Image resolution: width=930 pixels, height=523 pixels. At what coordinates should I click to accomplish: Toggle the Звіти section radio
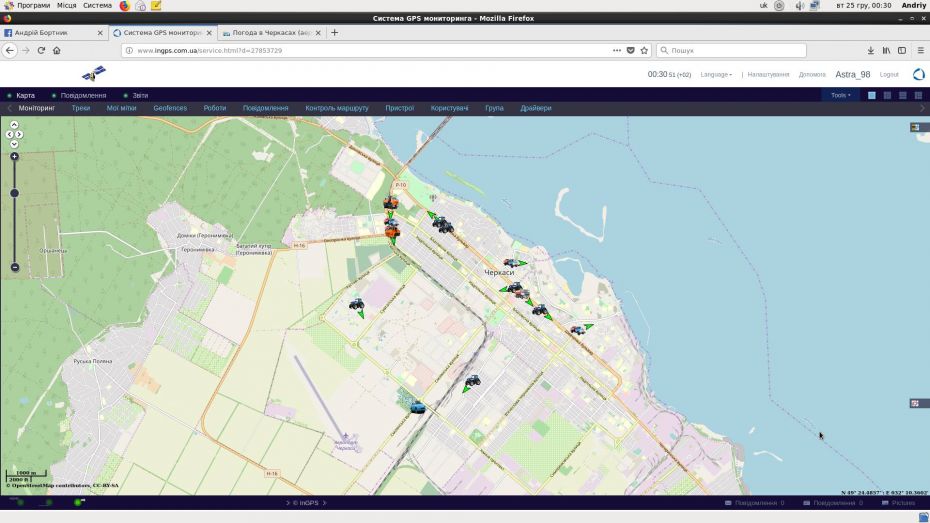click(125, 95)
